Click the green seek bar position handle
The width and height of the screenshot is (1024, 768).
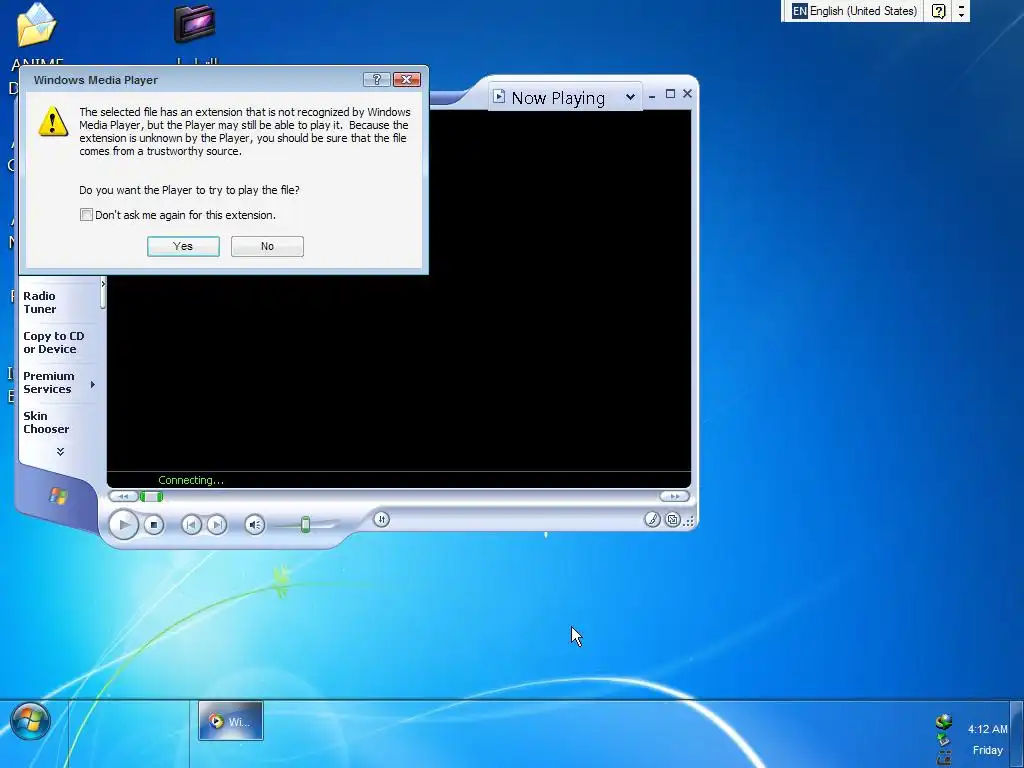pyautogui.click(x=152, y=497)
